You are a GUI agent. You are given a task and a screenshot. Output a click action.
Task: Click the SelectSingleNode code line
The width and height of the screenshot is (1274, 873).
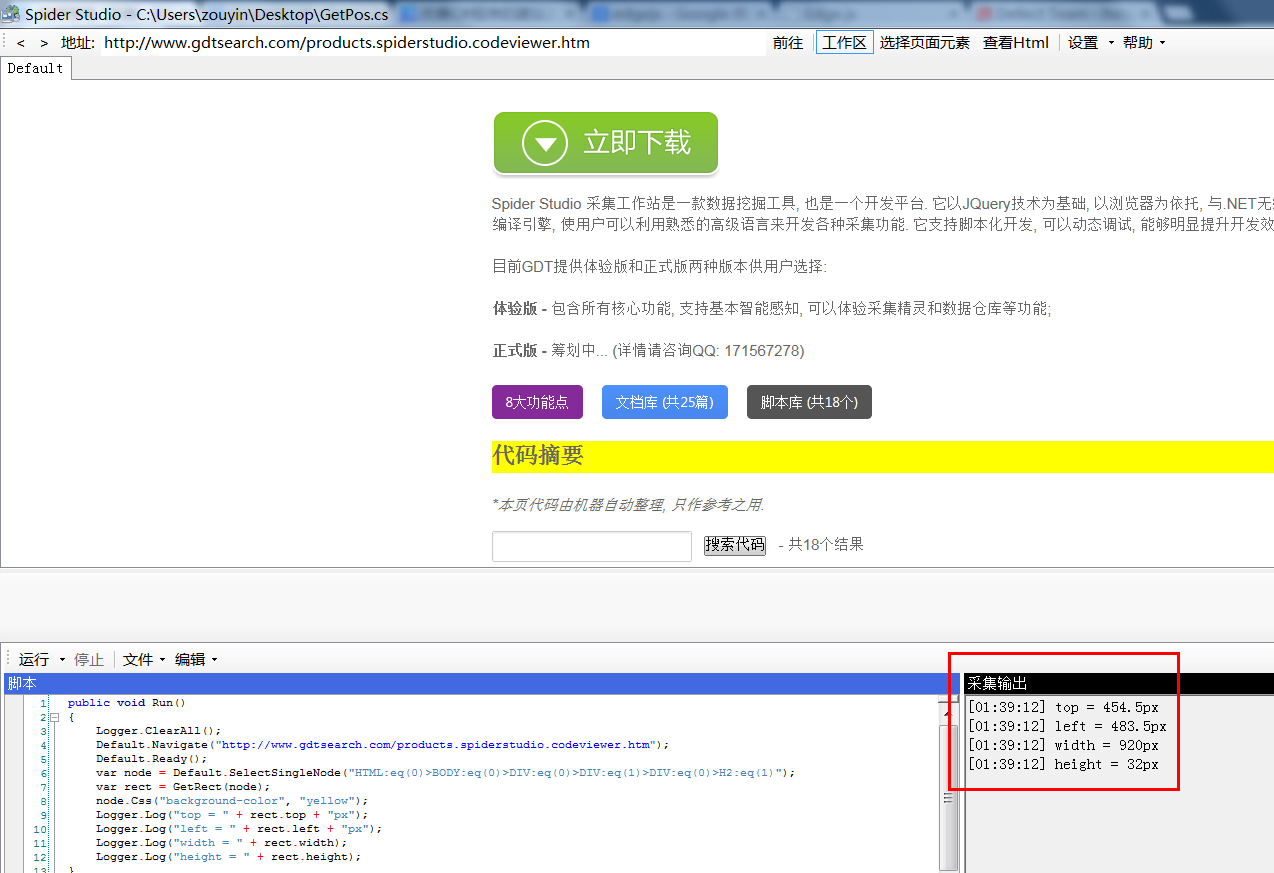[446, 773]
